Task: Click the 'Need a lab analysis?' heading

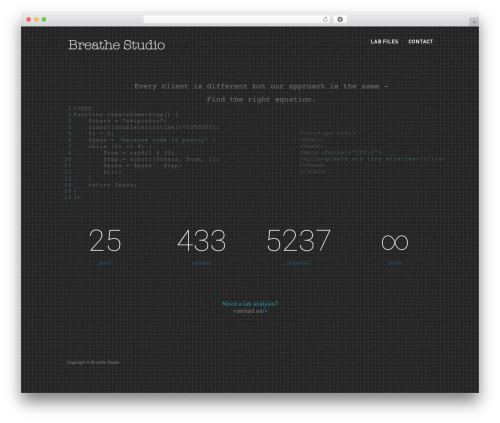Action: click(250, 304)
